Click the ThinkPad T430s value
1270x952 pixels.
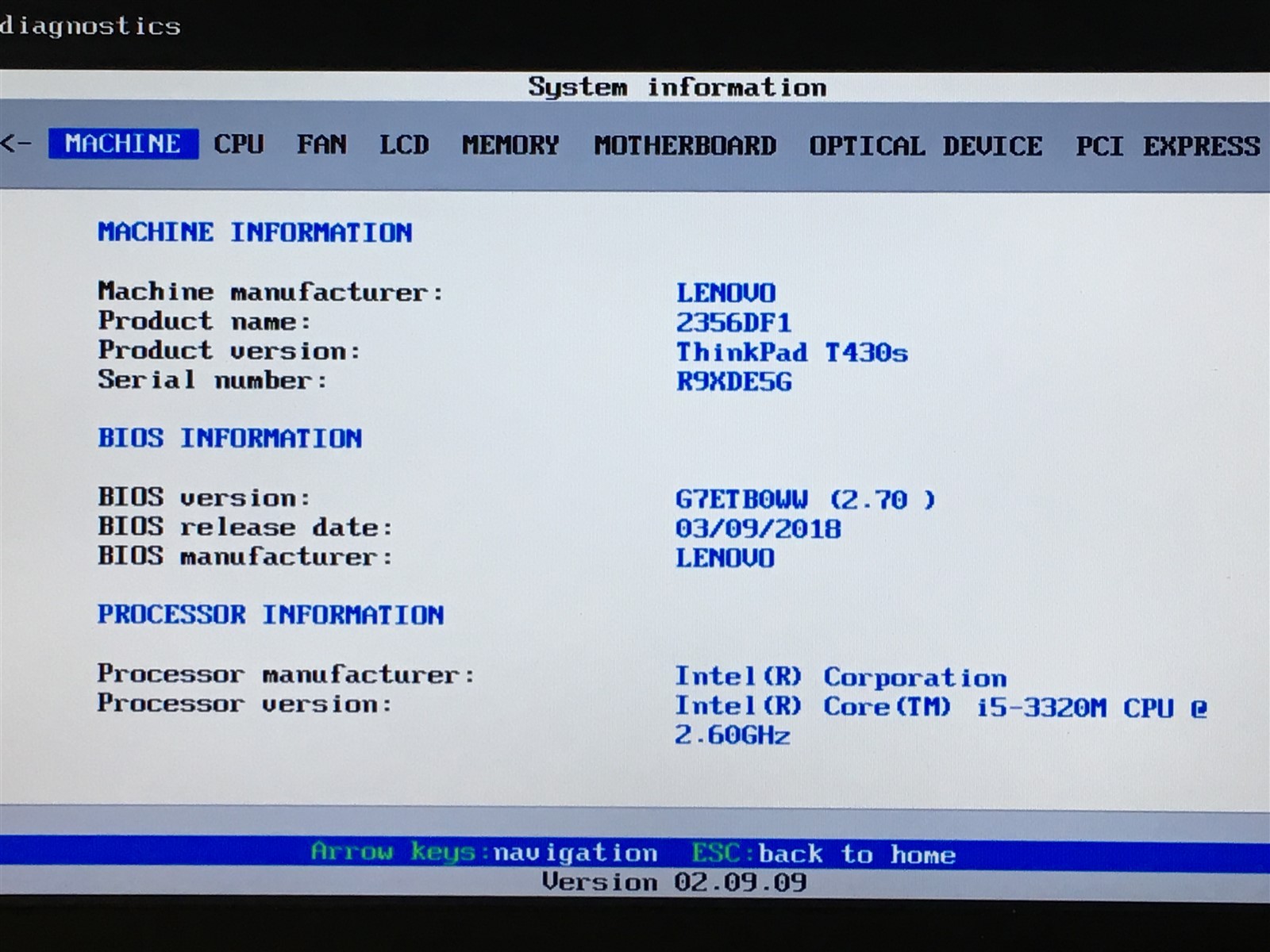click(791, 352)
